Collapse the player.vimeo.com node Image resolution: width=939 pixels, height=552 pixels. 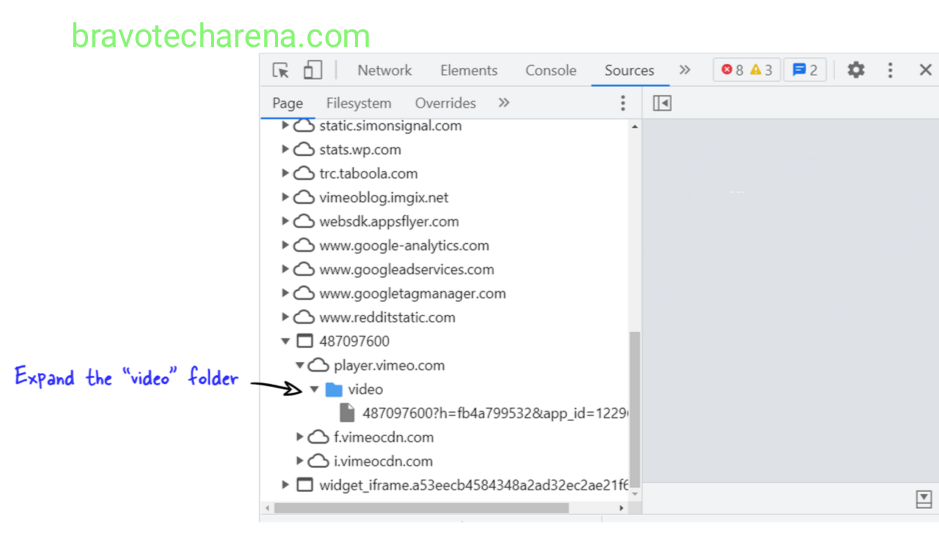pos(300,365)
